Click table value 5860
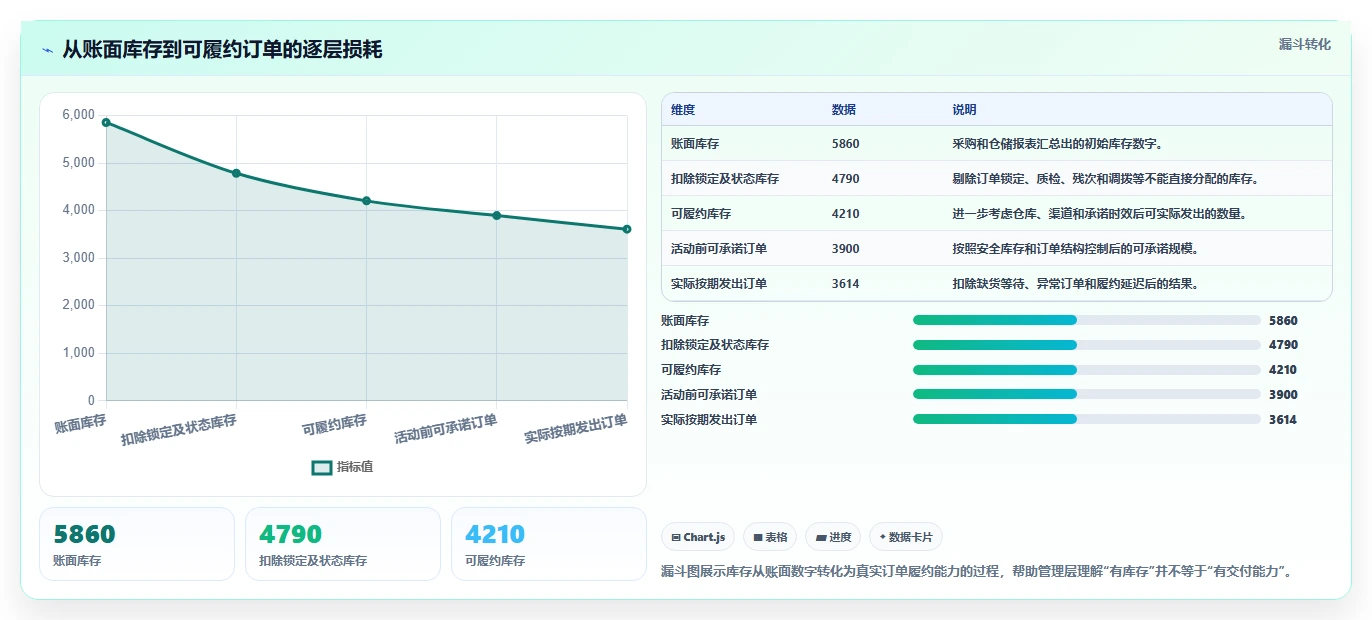The width and height of the screenshot is (1372, 620). pyautogui.click(x=846, y=144)
